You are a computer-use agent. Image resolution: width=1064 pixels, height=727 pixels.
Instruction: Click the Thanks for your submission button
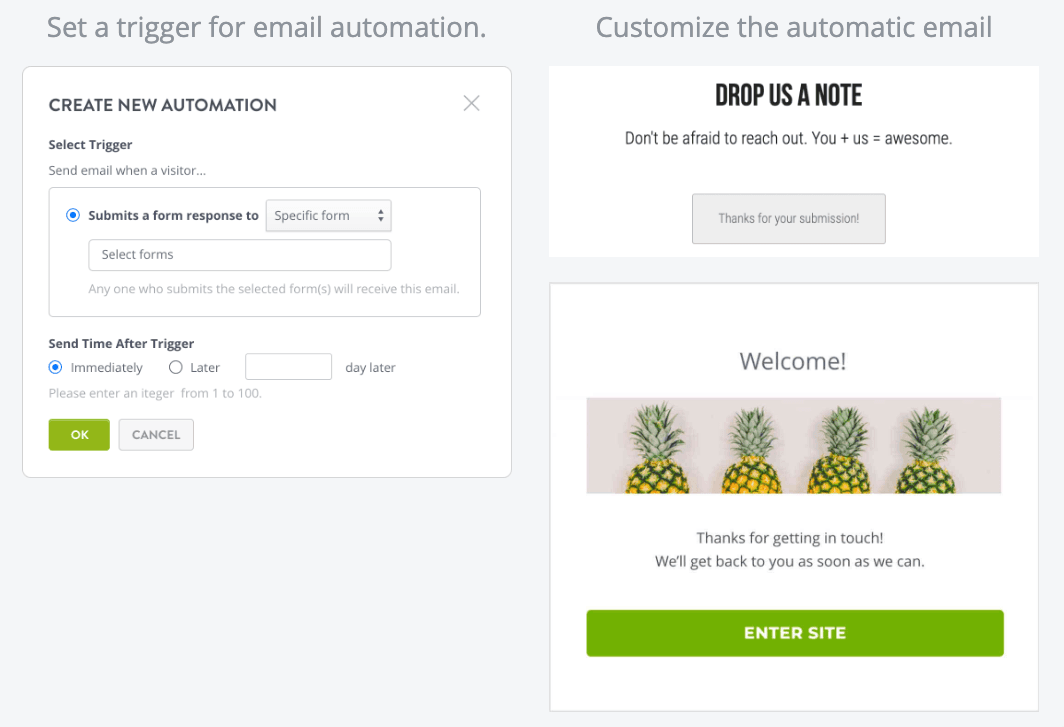(788, 218)
